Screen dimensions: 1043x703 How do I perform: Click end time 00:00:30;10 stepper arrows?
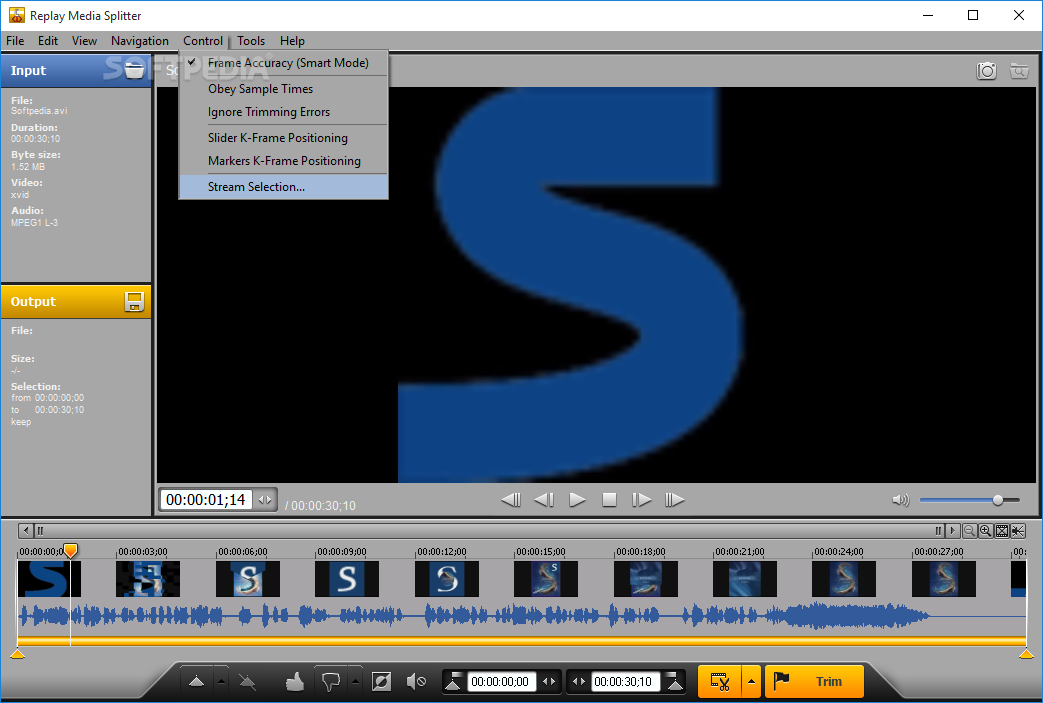[579, 682]
